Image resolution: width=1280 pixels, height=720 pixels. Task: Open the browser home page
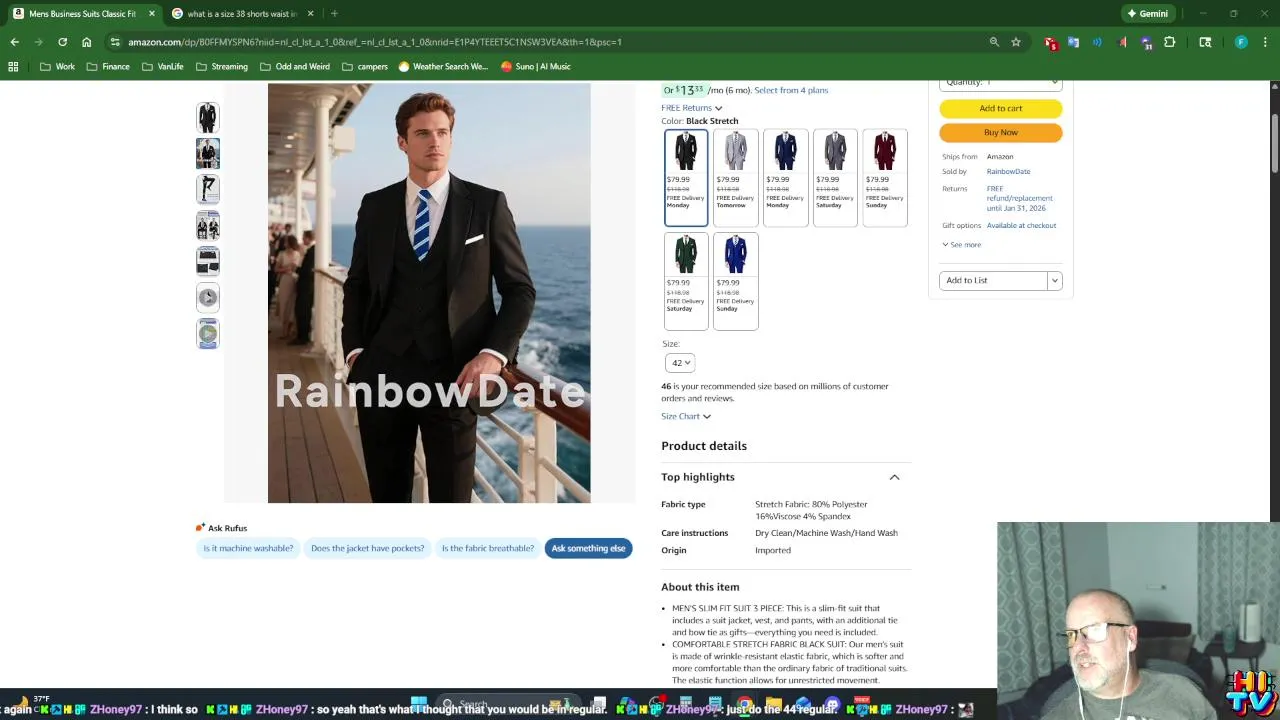pyautogui.click(x=86, y=42)
